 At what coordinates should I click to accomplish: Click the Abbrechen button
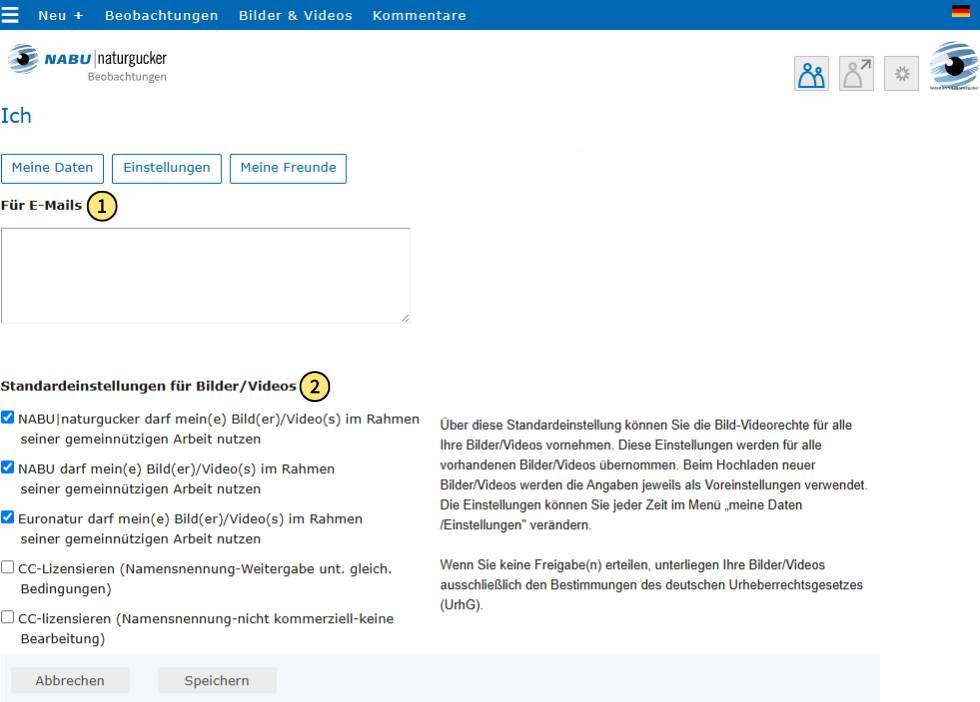pyautogui.click(x=70, y=680)
